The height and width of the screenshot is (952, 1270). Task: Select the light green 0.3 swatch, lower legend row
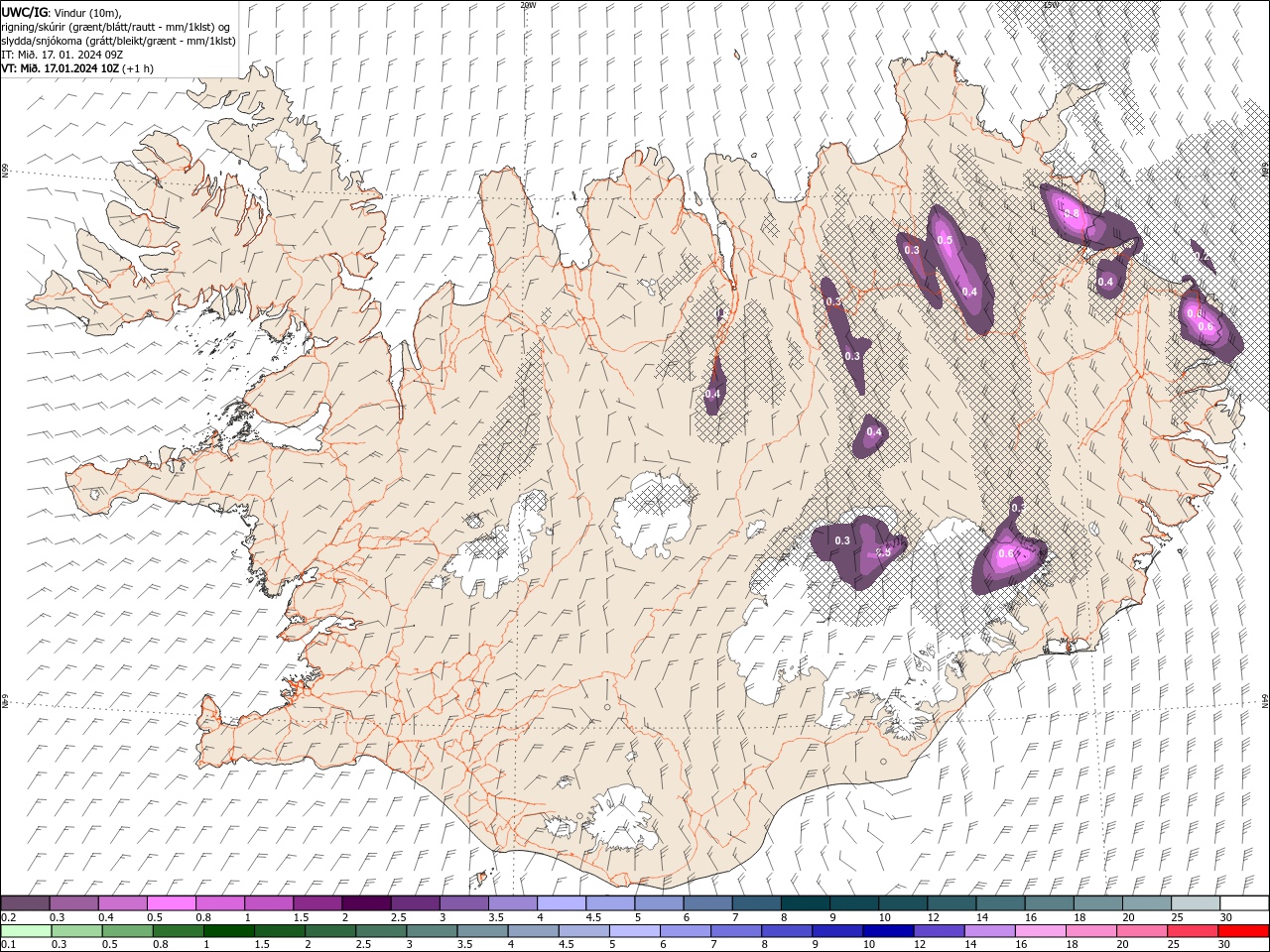point(77,931)
